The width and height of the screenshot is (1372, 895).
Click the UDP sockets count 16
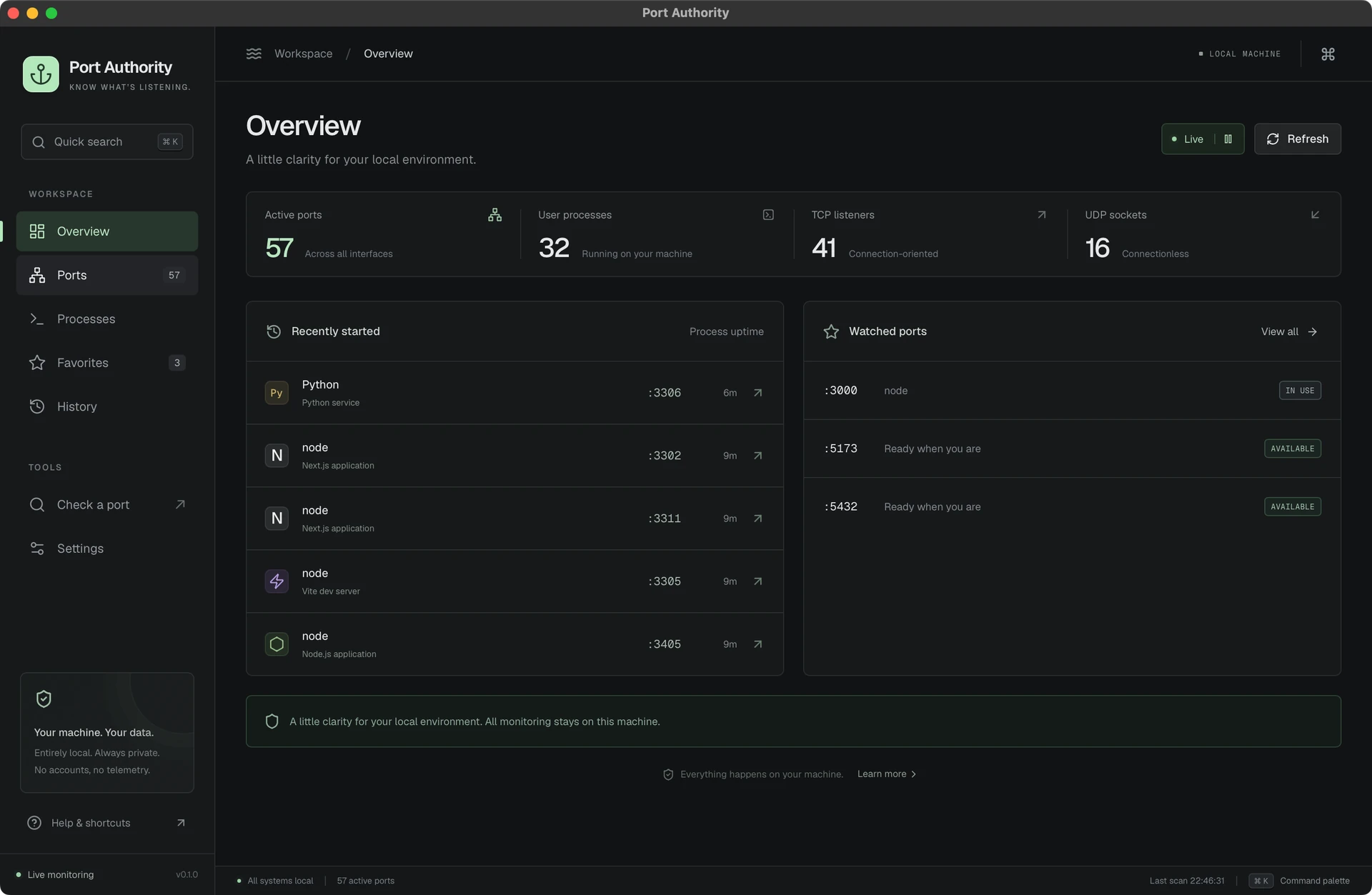(x=1097, y=248)
